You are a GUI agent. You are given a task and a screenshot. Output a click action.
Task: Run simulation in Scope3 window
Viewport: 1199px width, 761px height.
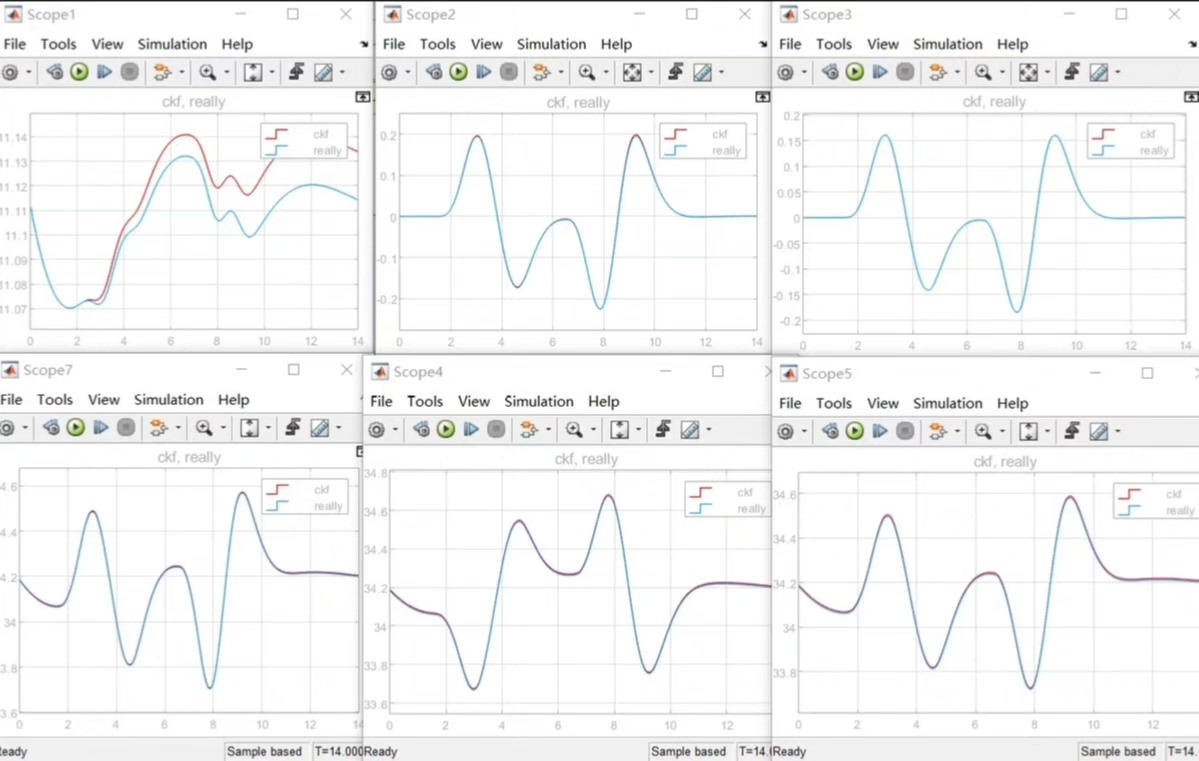tap(855, 72)
